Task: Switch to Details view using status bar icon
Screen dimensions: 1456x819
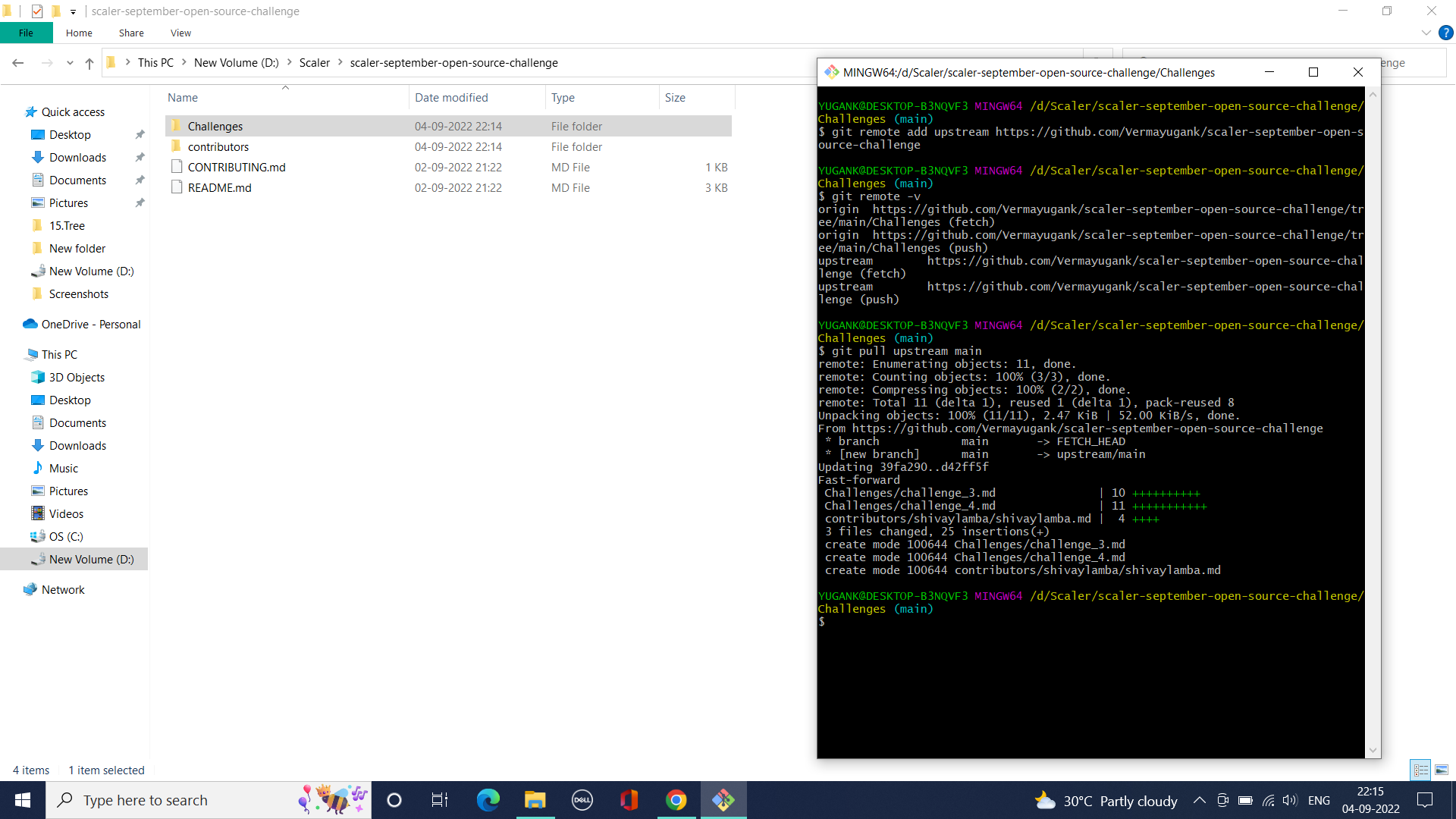Action: (1419, 770)
